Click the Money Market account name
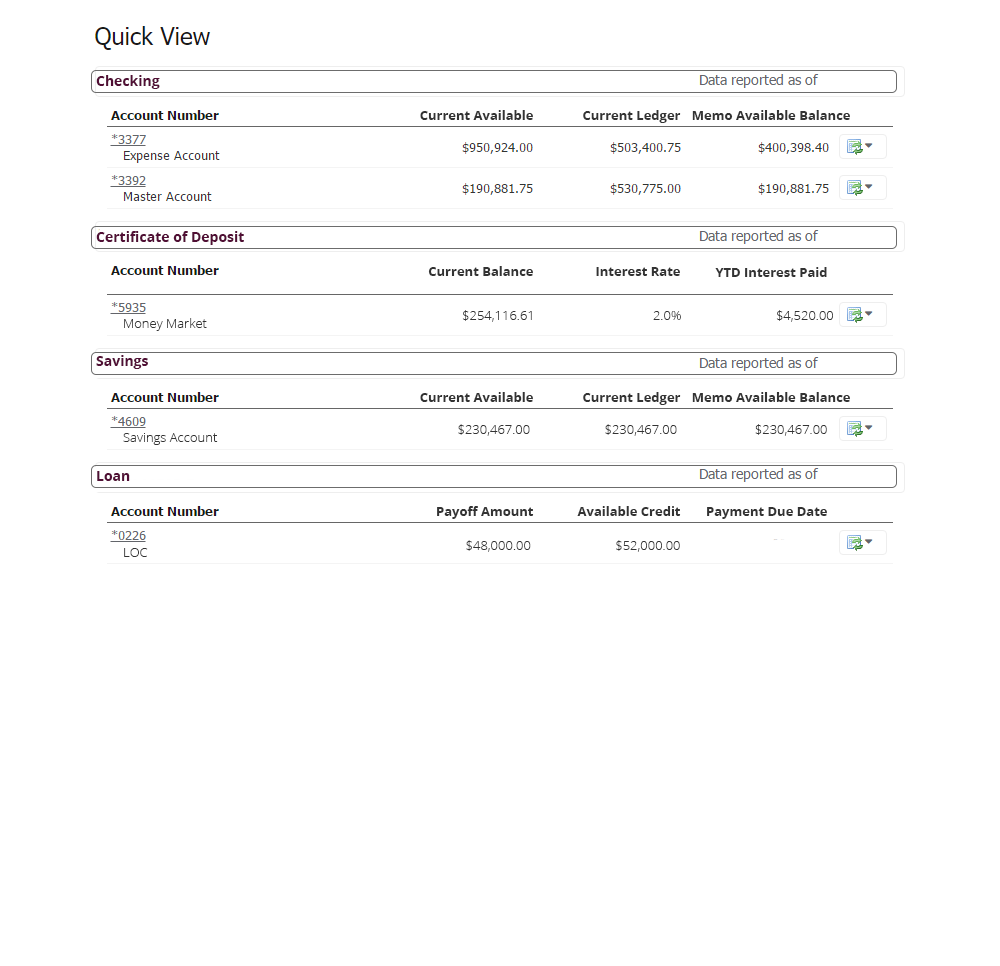The image size is (1000, 966). pos(165,324)
